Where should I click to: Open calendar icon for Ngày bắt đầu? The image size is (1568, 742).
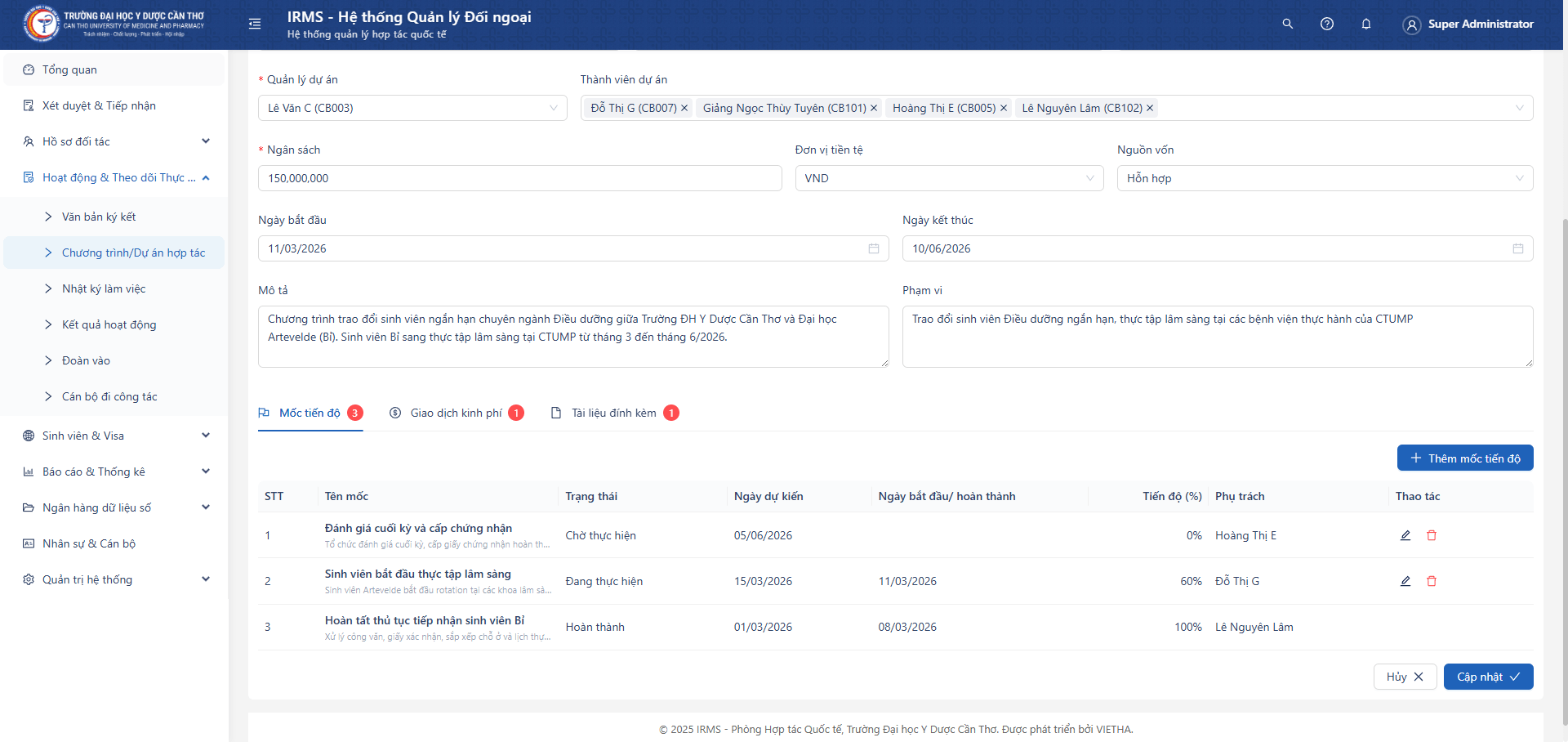coord(873,248)
